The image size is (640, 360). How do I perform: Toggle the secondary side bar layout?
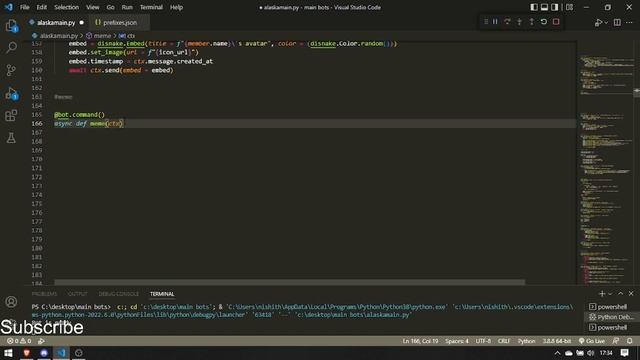pos(555,7)
